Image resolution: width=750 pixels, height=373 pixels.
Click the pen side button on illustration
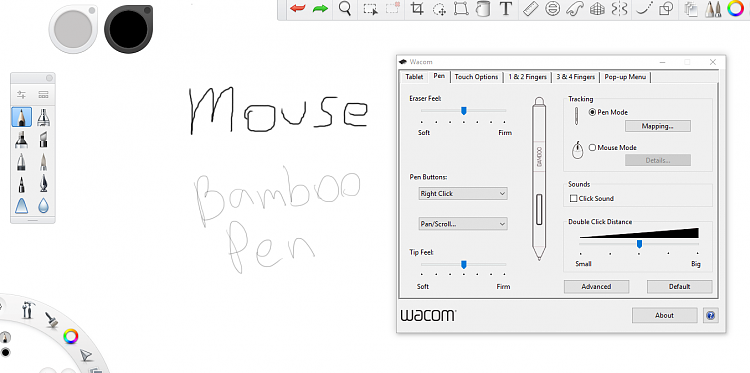tap(539, 209)
